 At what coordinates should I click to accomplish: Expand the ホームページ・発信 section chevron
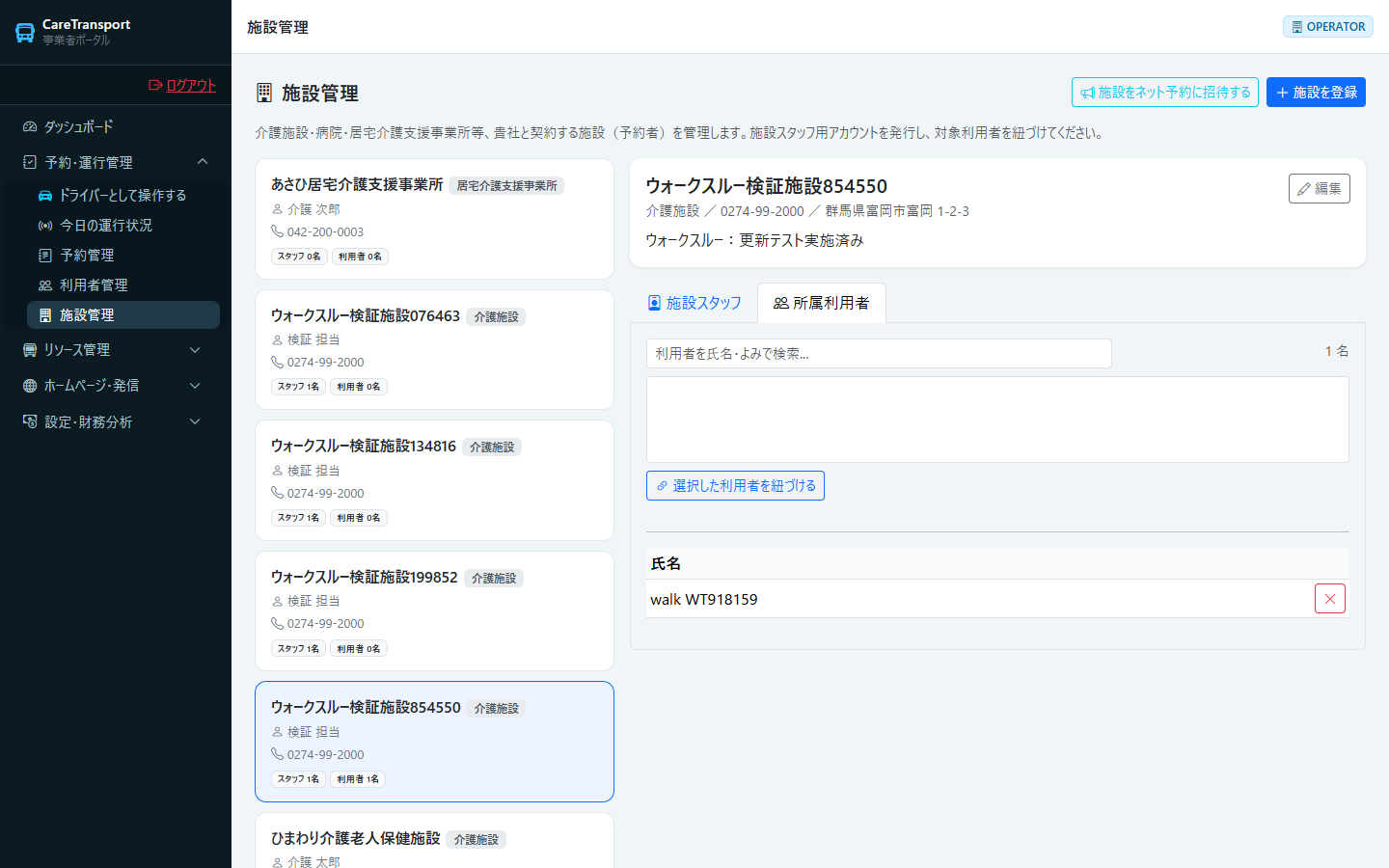(x=195, y=386)
